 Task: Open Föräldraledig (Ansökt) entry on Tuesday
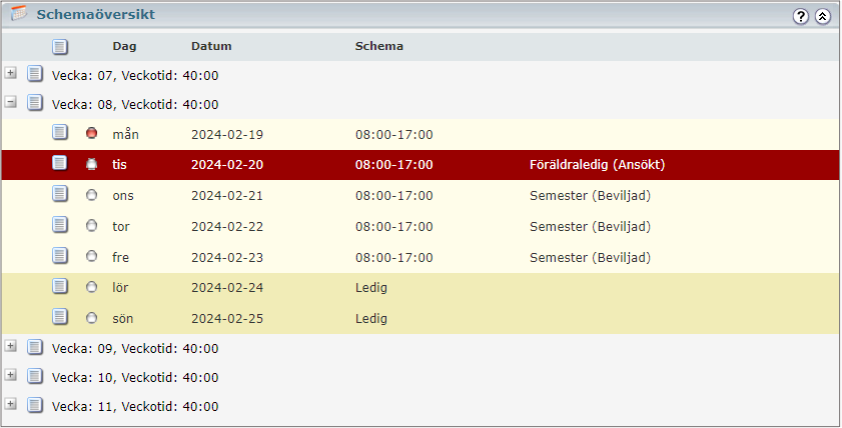pyautogui.click(x=597, y=164)
